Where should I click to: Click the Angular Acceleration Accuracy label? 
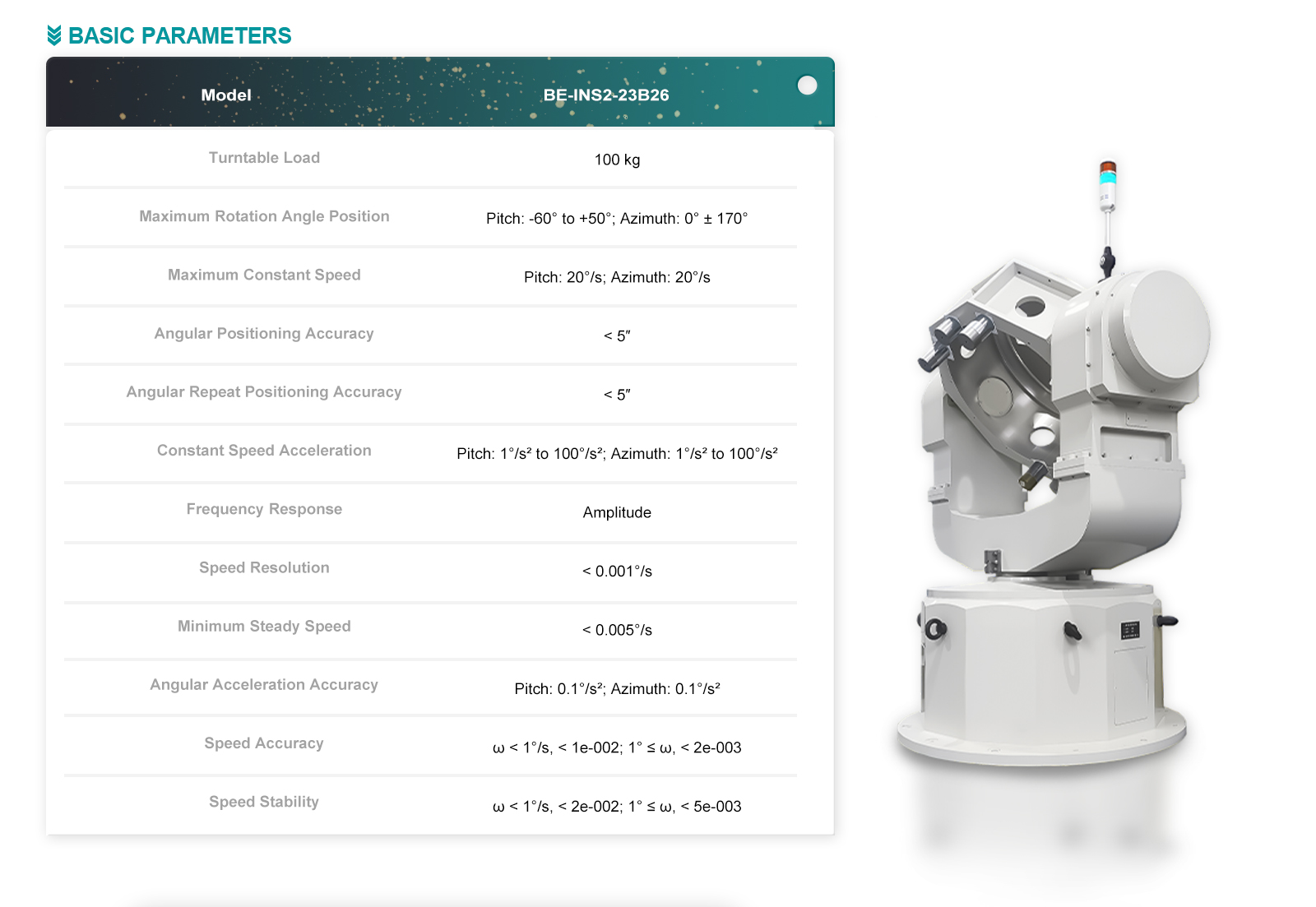point(264,685)
